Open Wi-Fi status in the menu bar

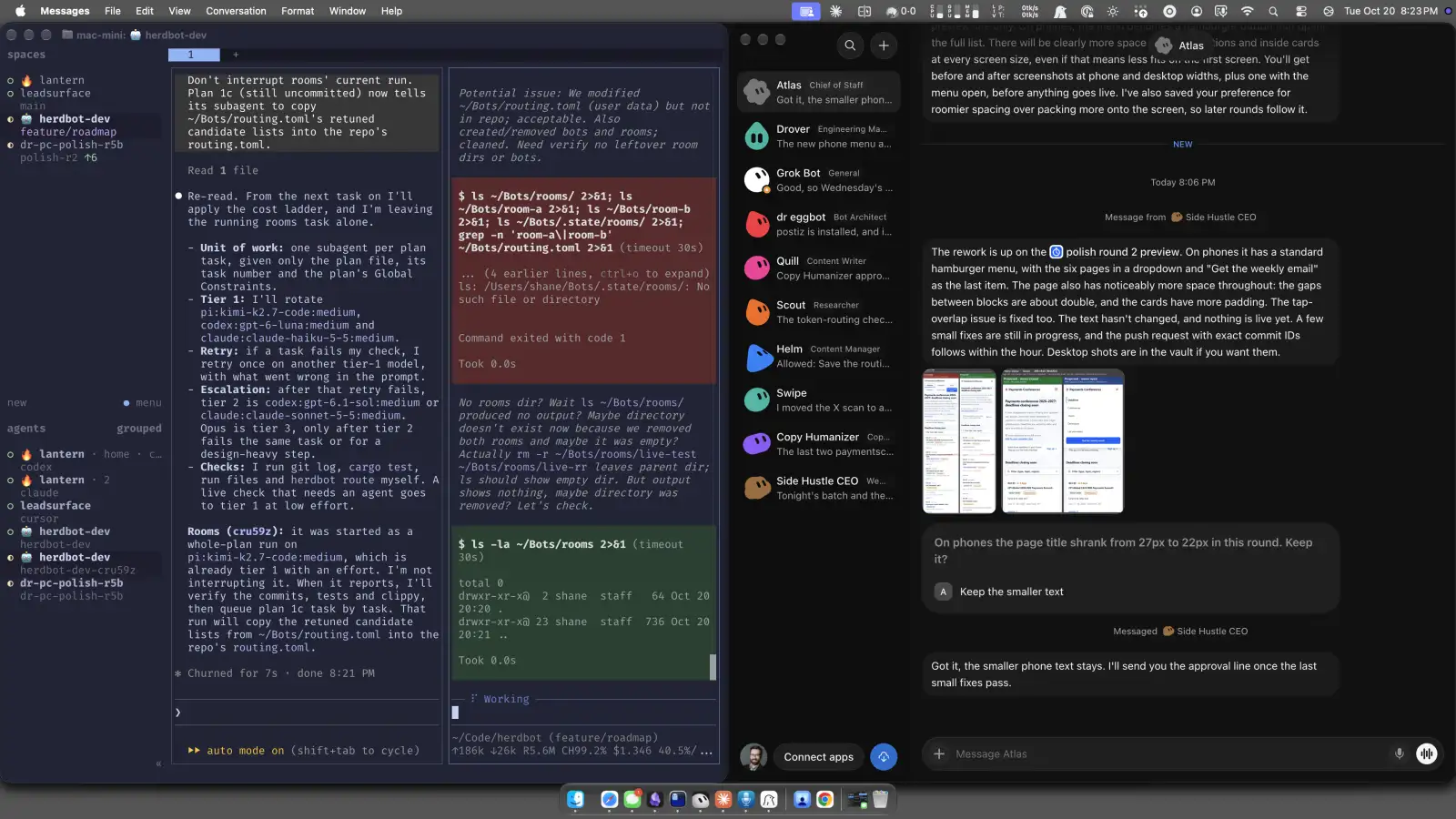(1247, 11)
